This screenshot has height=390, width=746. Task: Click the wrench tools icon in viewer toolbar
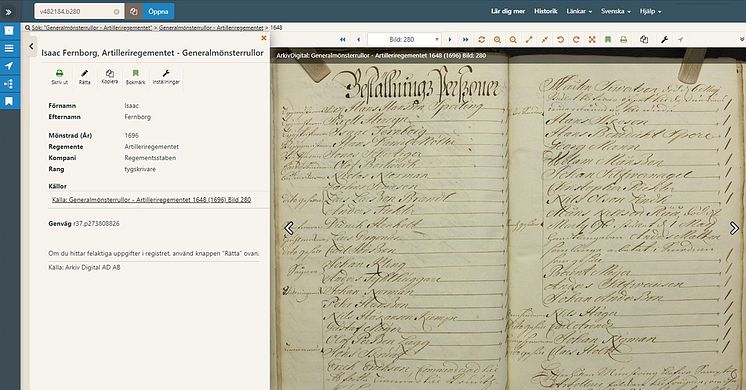[x=665, y=39]
